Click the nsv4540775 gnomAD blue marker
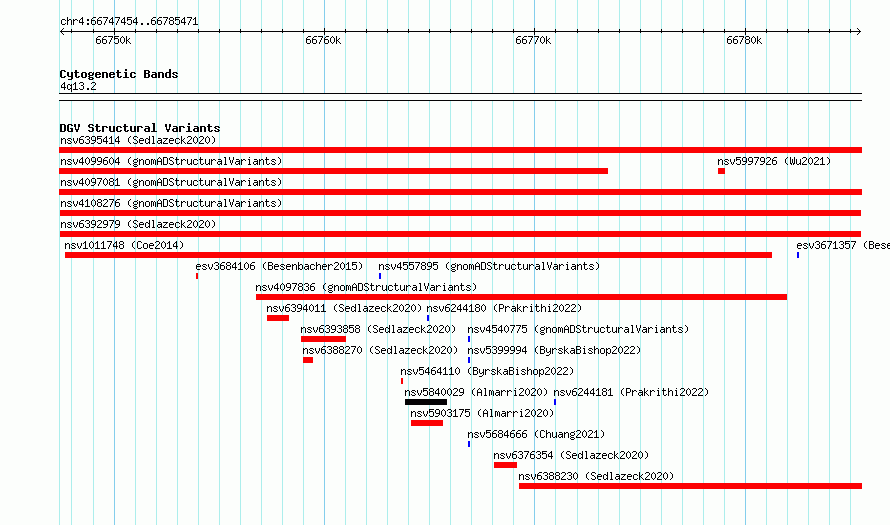This screenshot has height=525, width=890. click(x=469, y=339)
